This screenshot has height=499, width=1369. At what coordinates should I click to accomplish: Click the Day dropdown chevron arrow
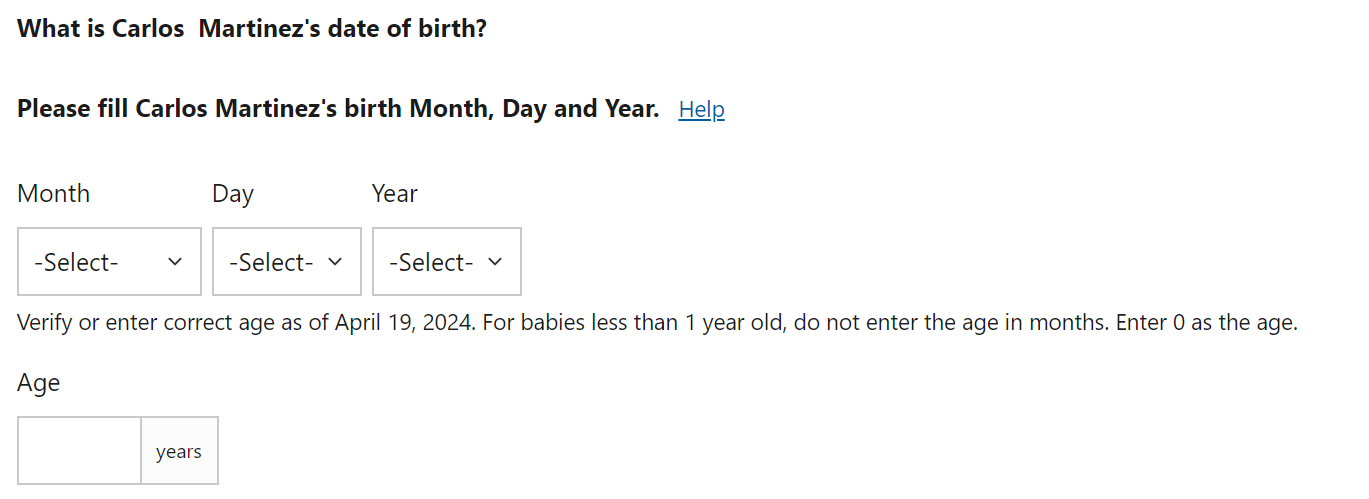336,262
